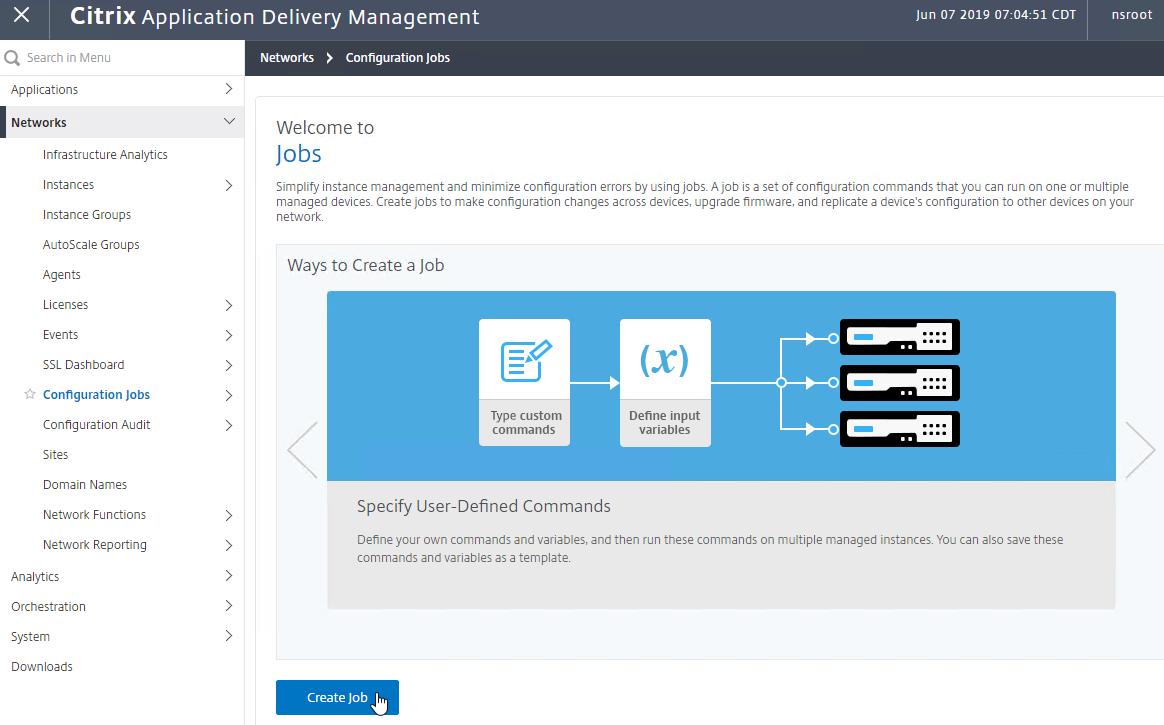Expand the Network Functions submenu arrow
This screenshot has width=1164, height=725.
pos(229,516)
